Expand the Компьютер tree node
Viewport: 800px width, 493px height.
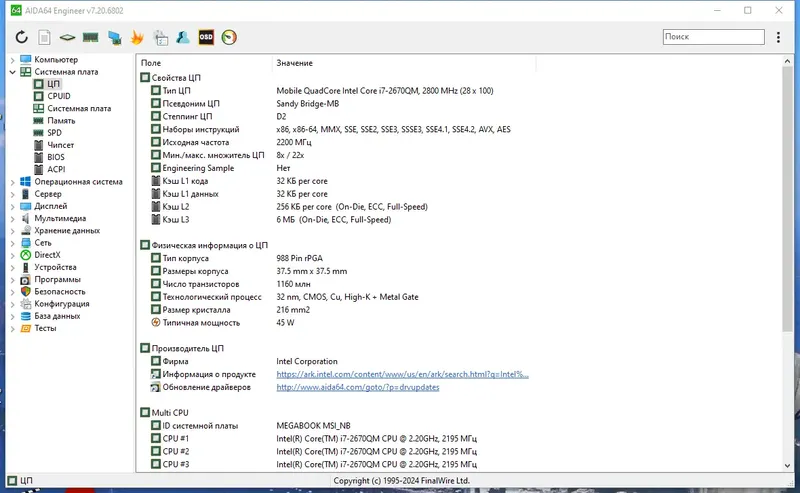[12, 60]
